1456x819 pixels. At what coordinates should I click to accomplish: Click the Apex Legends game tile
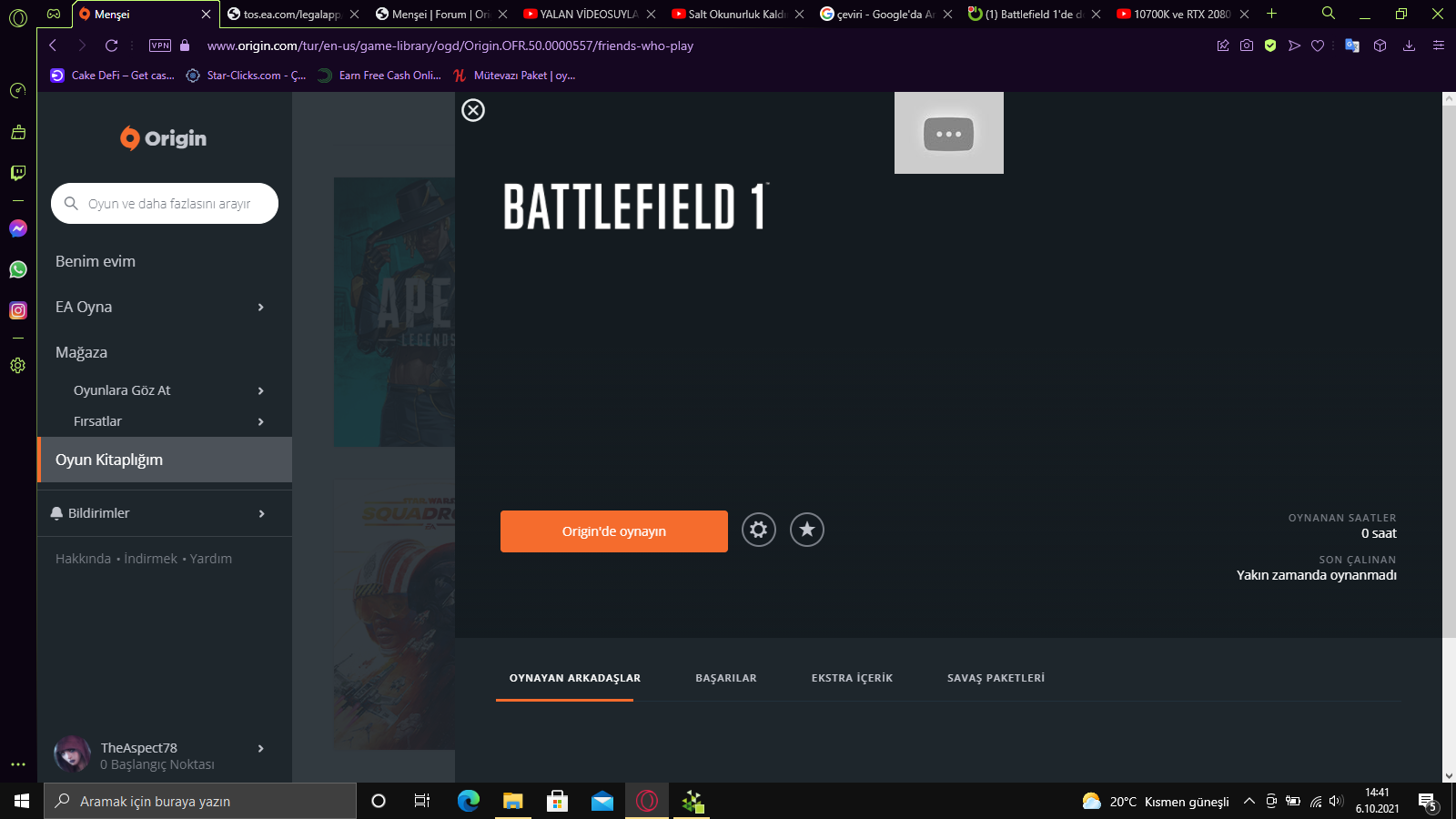395,312
